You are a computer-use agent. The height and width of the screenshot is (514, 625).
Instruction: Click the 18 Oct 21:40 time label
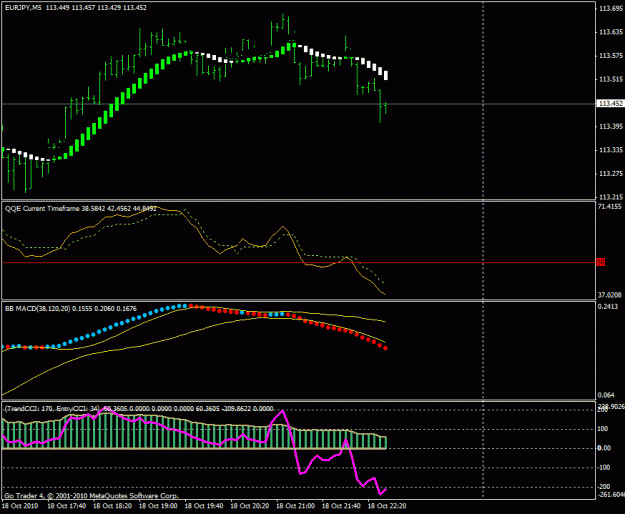pos(341,506)
